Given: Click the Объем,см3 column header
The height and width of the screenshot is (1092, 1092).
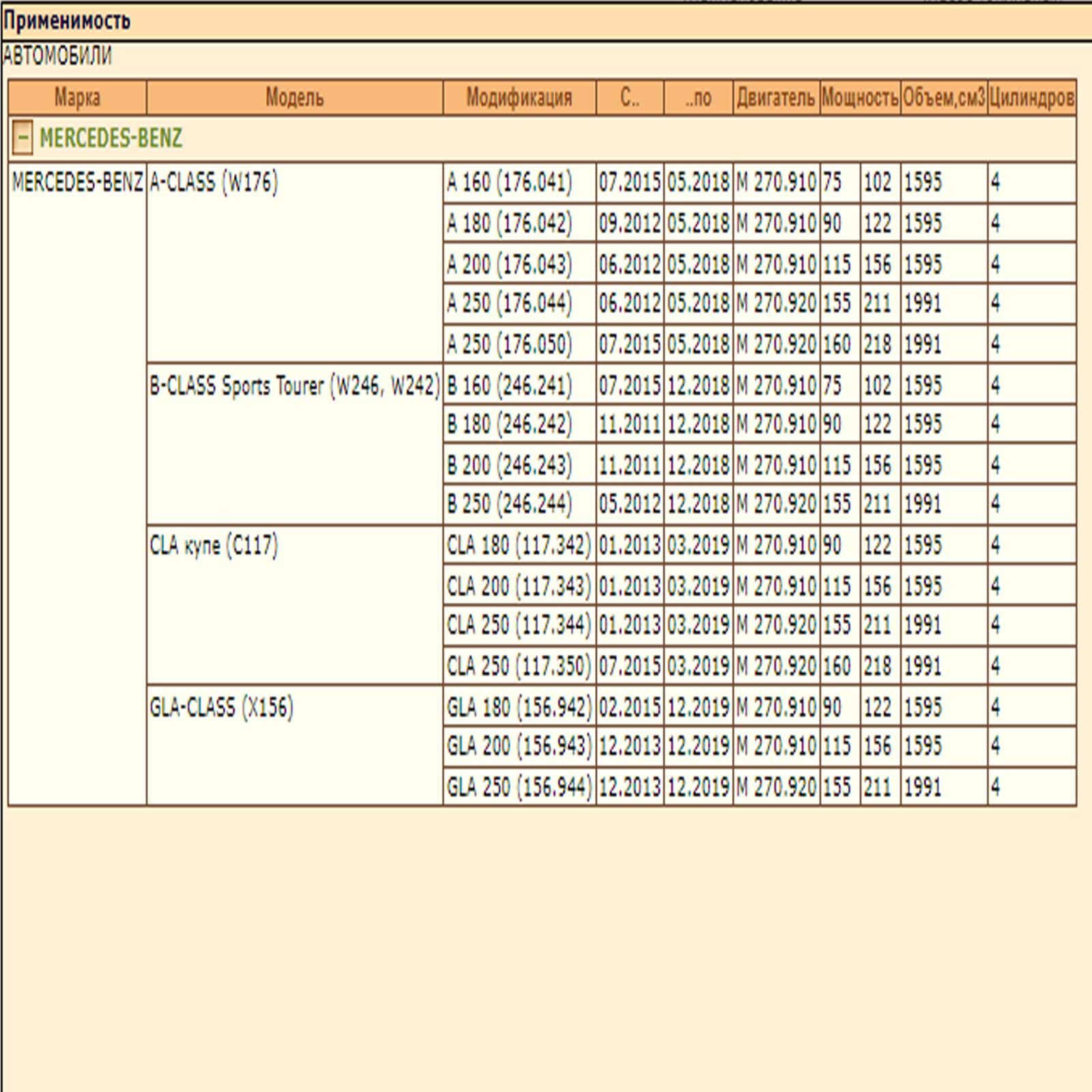Looking at the screenshot, I should (x=943, y=98).
